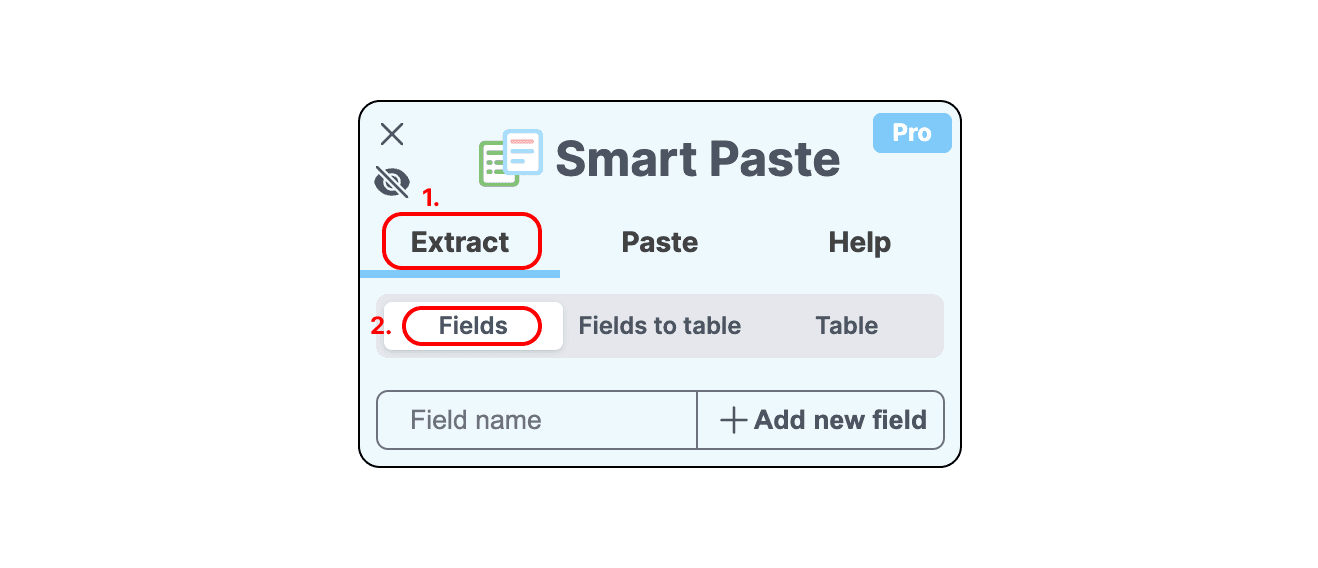Click the plus icon beside Add new field

[734, 420]
